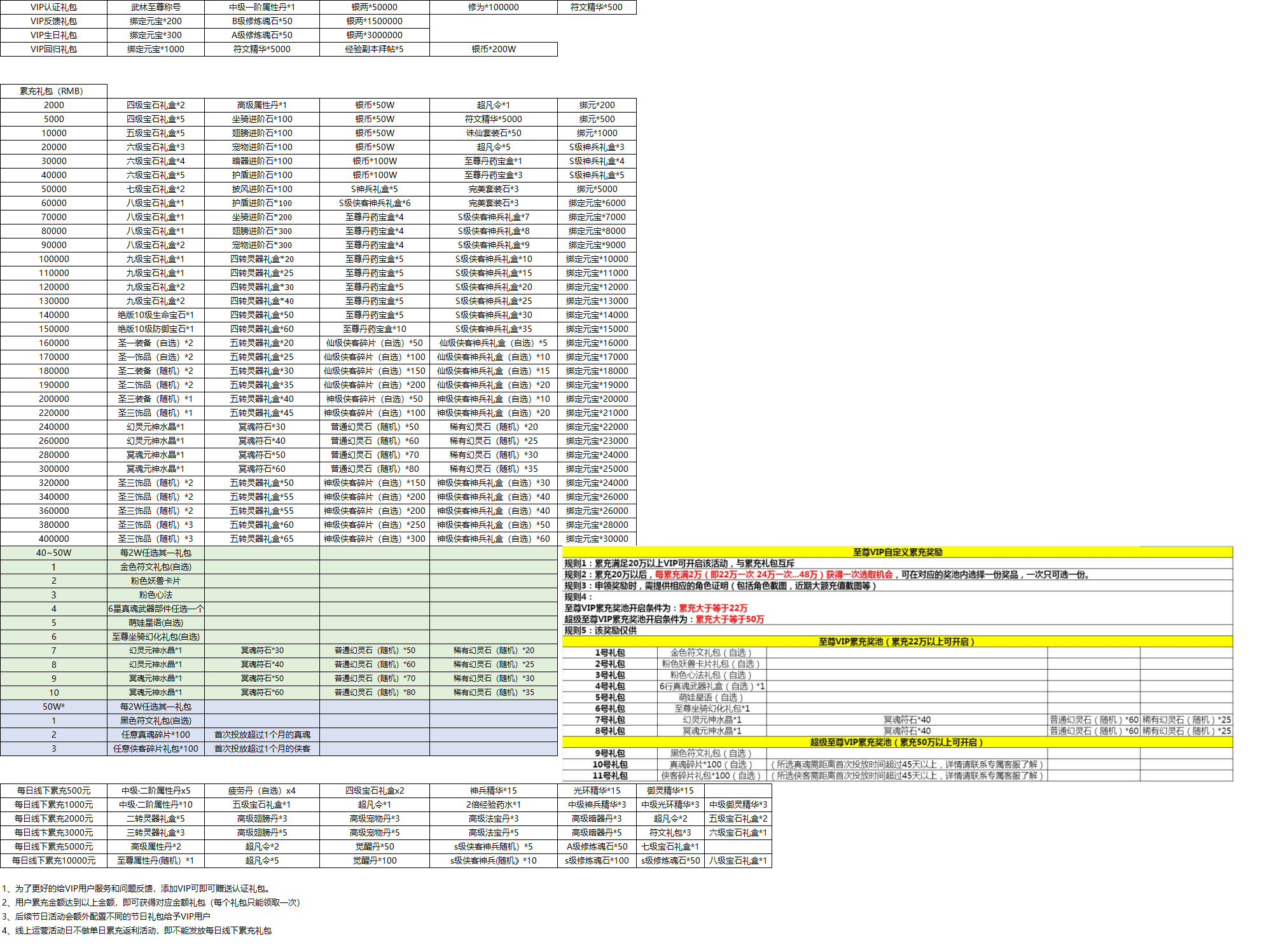Click the '40~50W' green section header
This screenshot has width=1276, height=952.
(x=53, y=553)
